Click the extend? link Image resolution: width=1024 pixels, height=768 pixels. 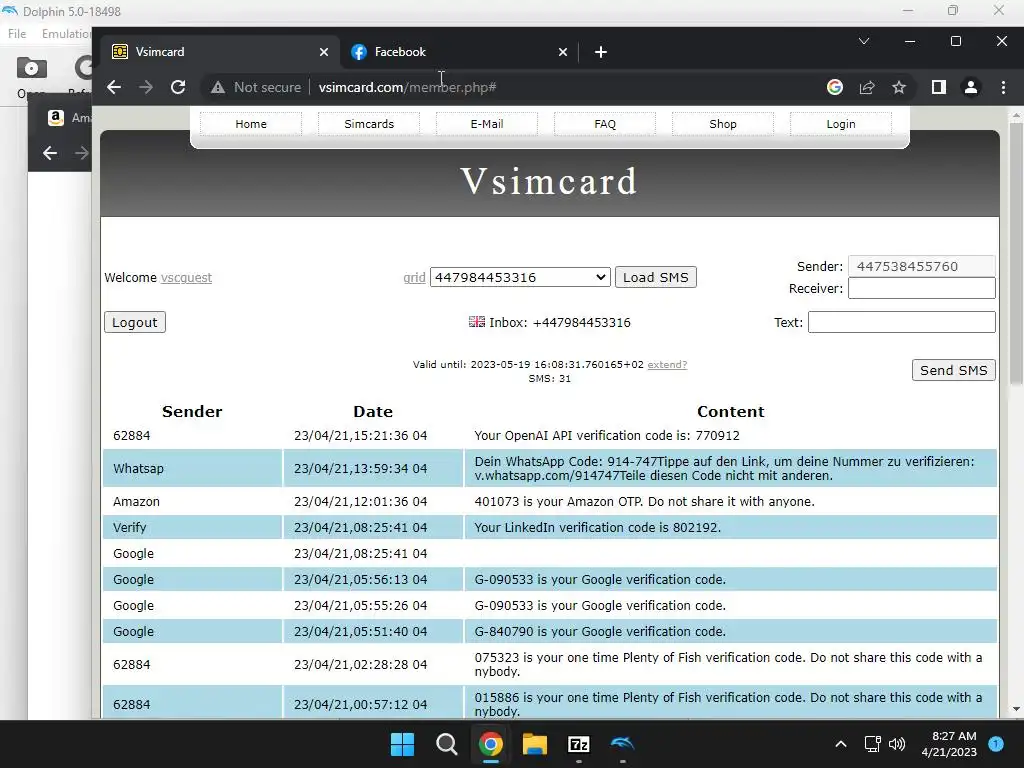coord(667,364)
